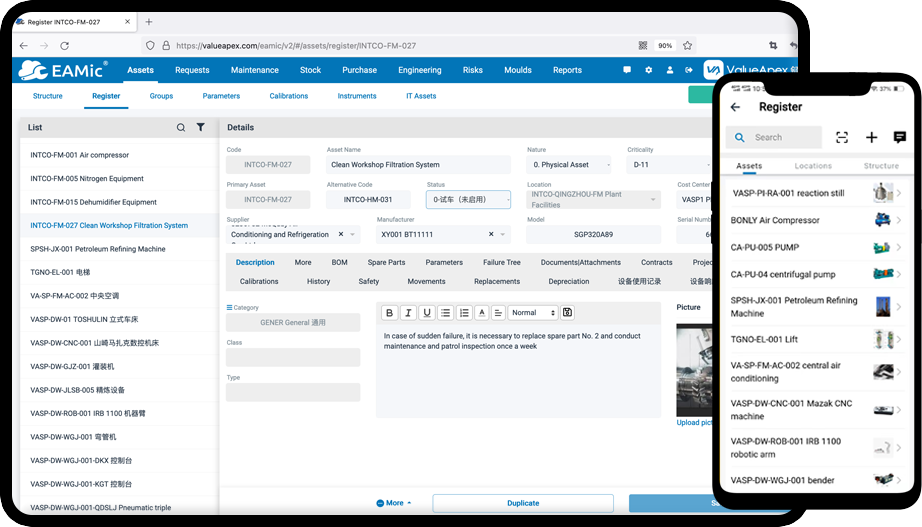Click the search icon in List header
The image size is (922, 527).
pos(181,128)
